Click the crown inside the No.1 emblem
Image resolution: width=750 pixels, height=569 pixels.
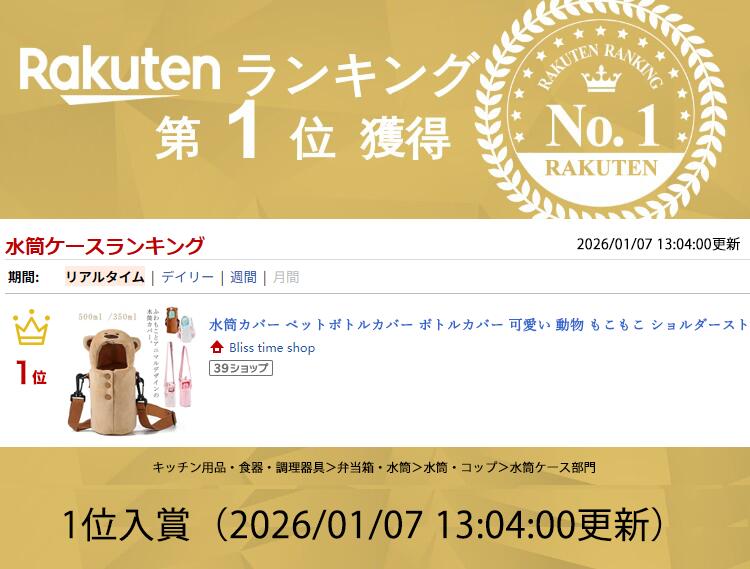tap(601, 78)
